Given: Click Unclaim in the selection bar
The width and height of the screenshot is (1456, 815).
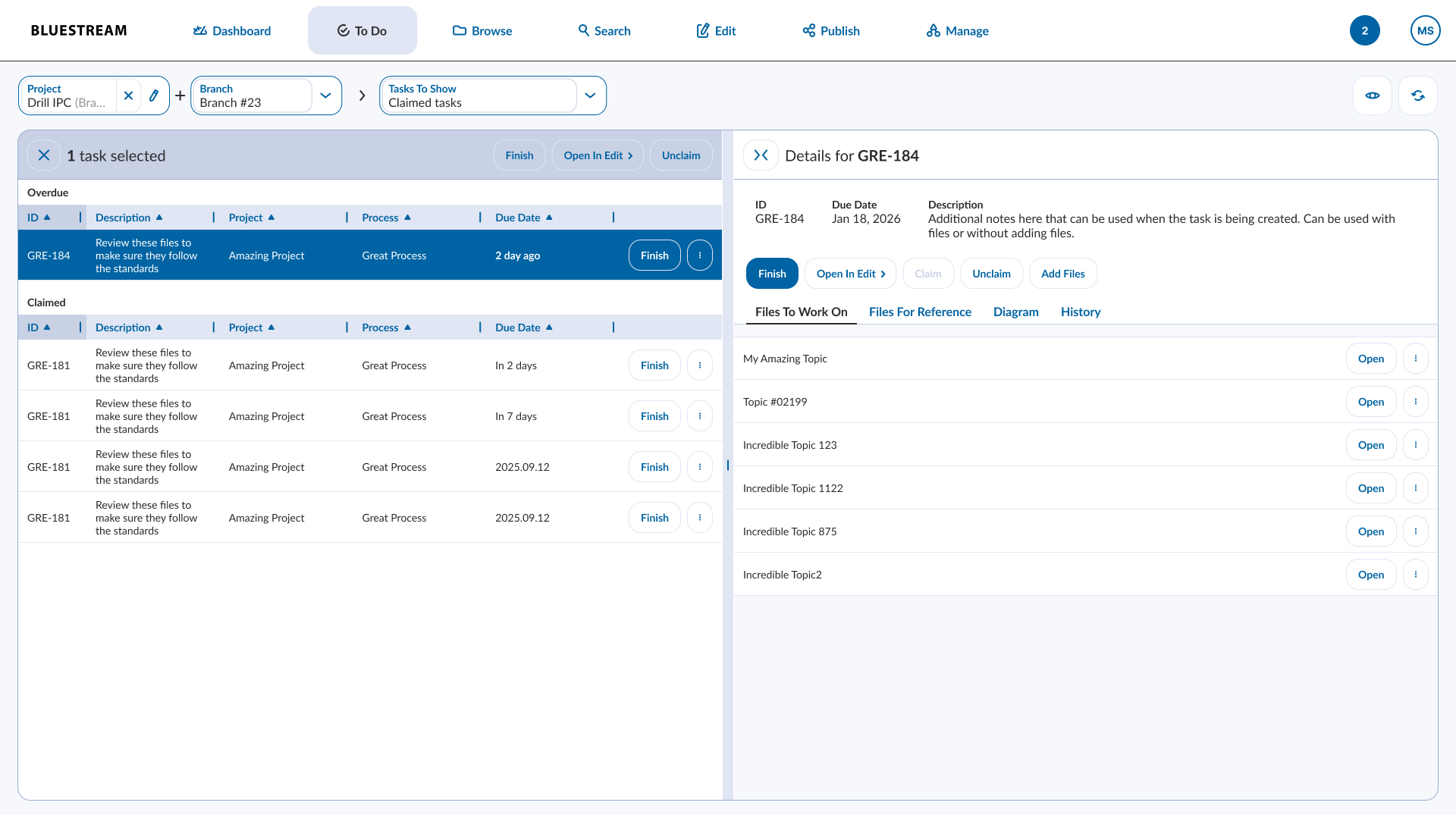Looking at the screenshot, I should [x=680, y=155].
